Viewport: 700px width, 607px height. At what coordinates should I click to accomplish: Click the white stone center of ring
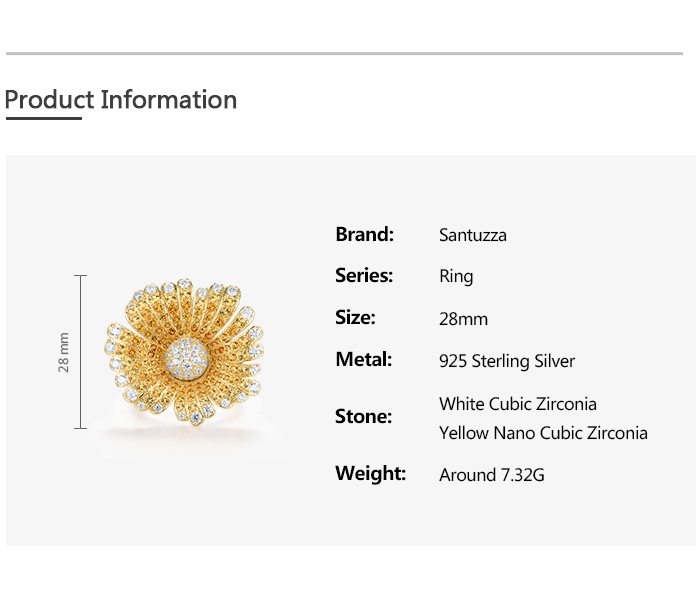186,357
